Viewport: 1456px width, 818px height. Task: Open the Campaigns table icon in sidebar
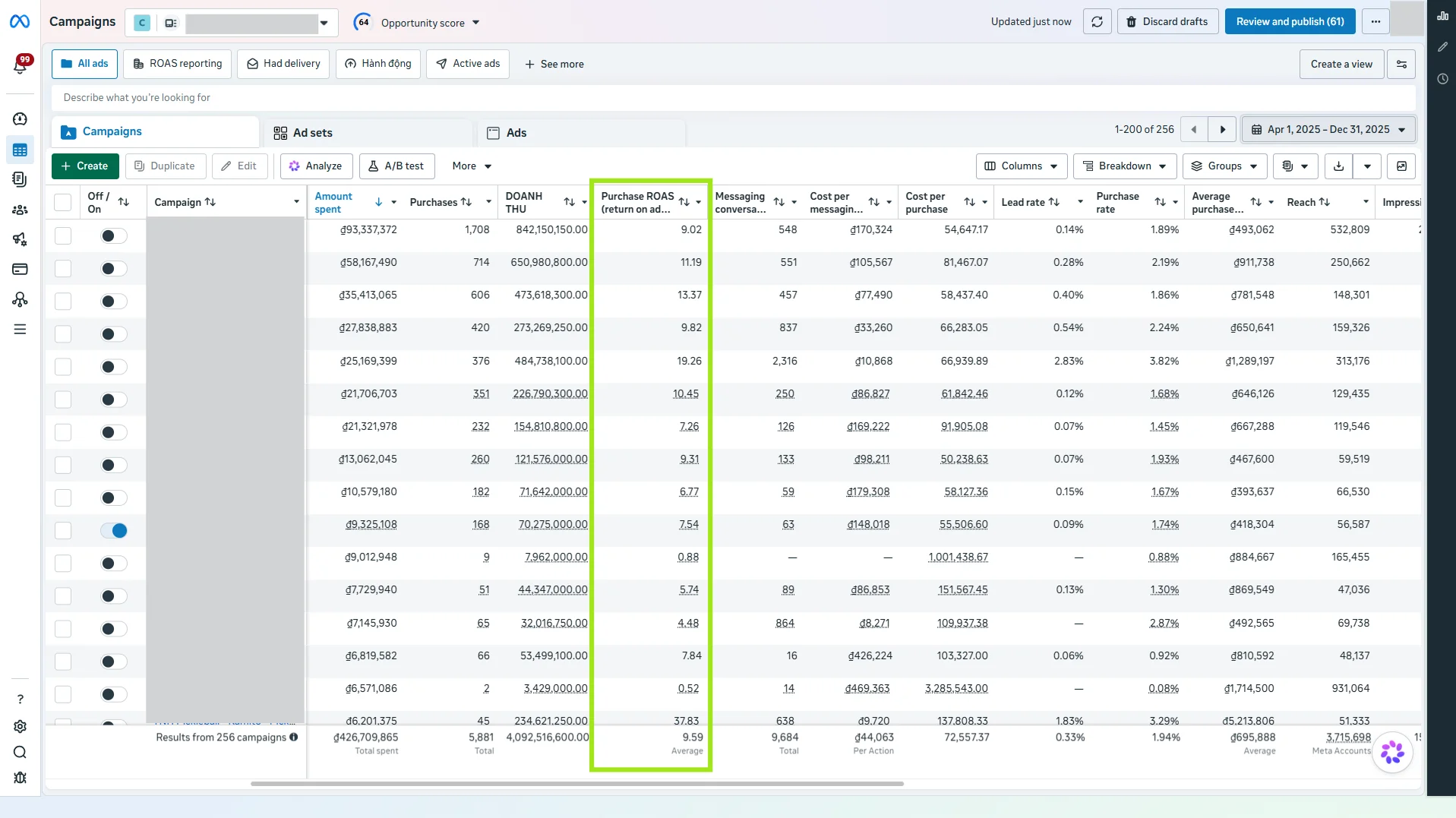pyautogui.click(x=21, y=150)
